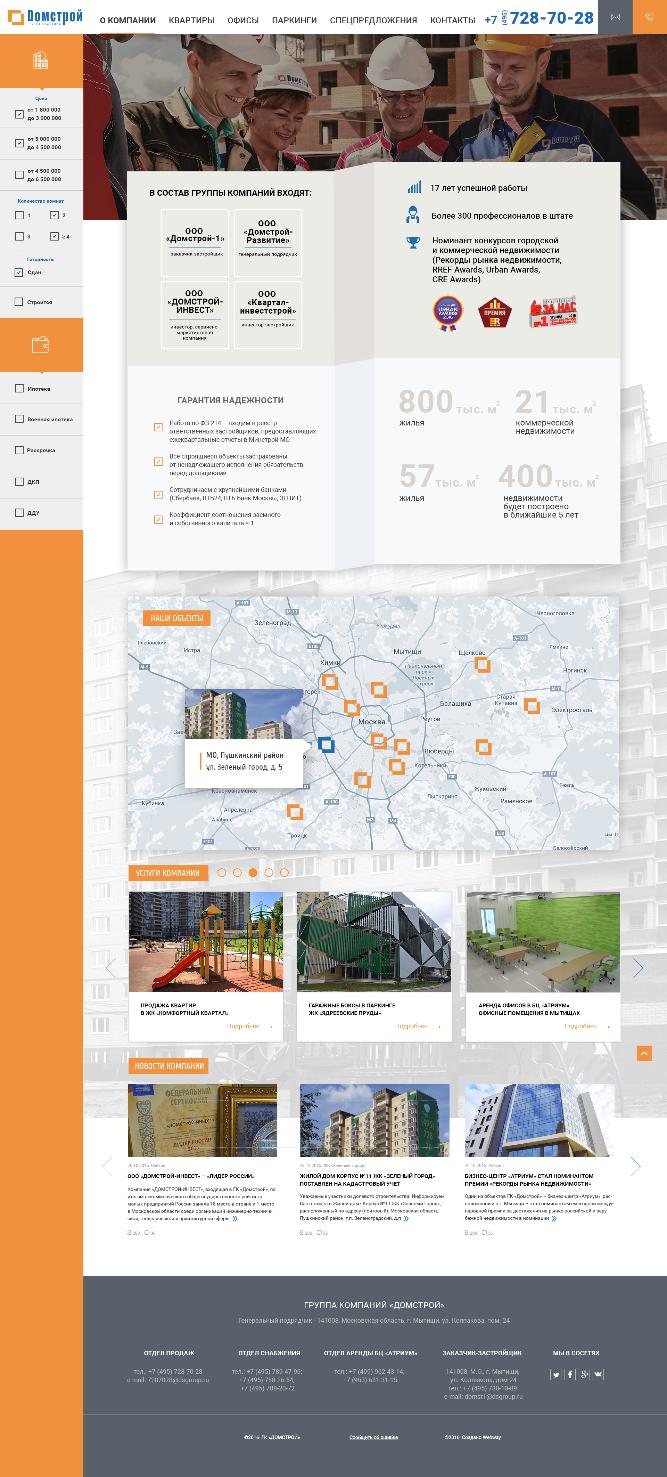
Task: Click the orange header button beside envelope
Action: [x=650, y=17]
